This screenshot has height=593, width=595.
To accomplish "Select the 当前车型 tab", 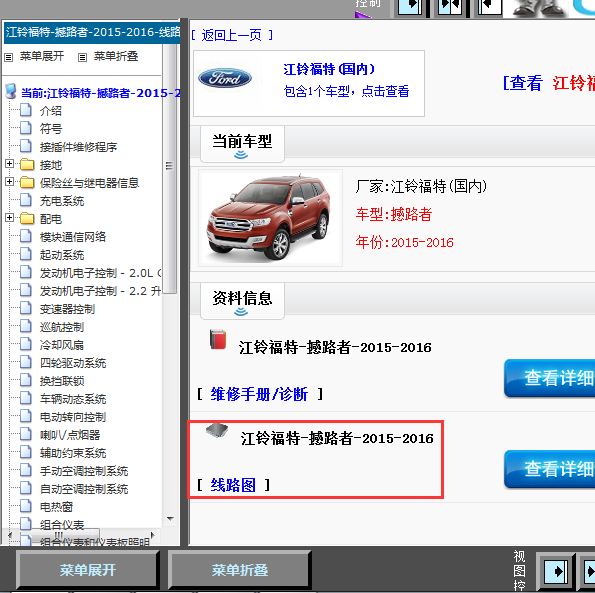I will coord(242,145).
